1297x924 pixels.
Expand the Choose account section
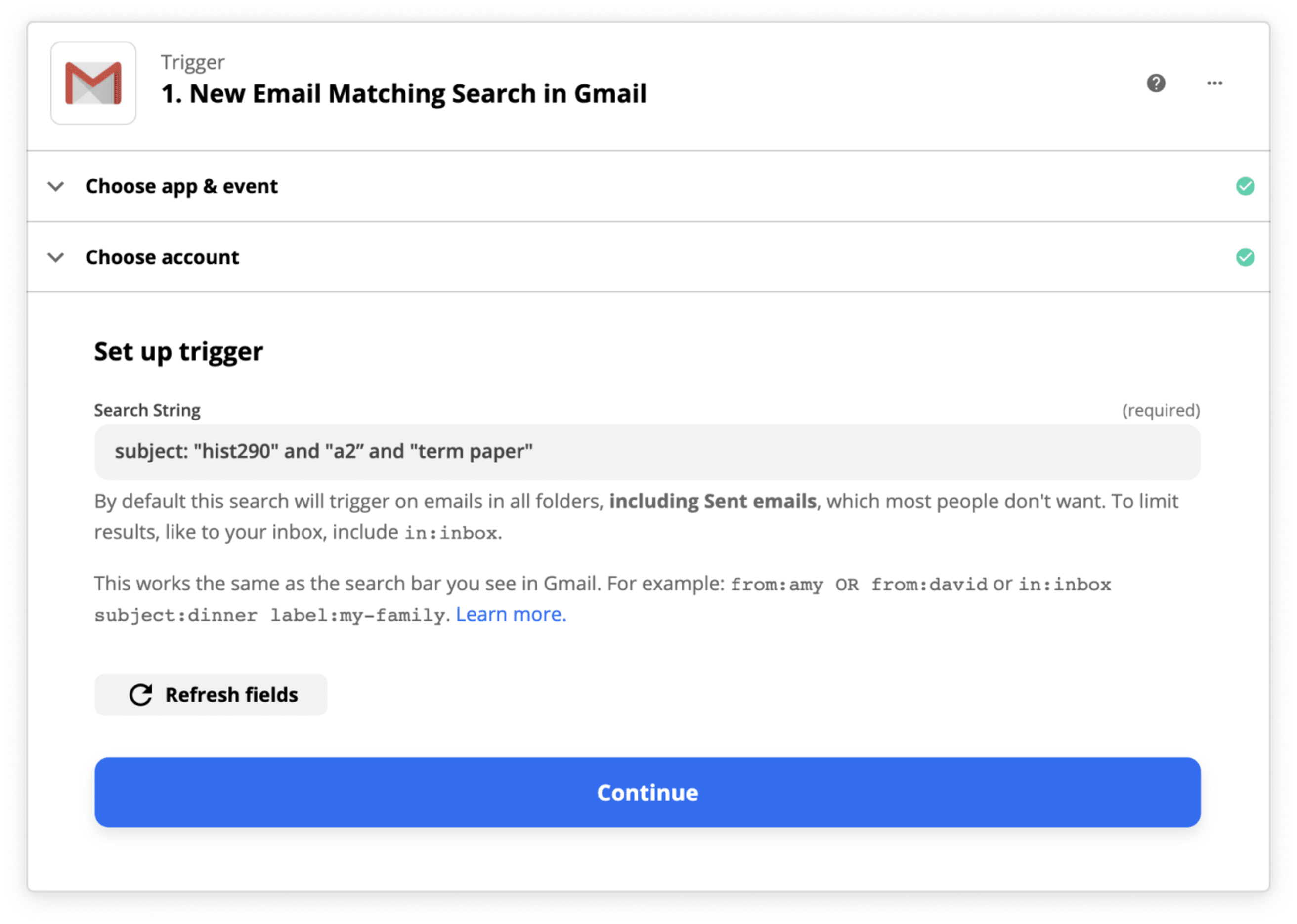click(163, 257)
